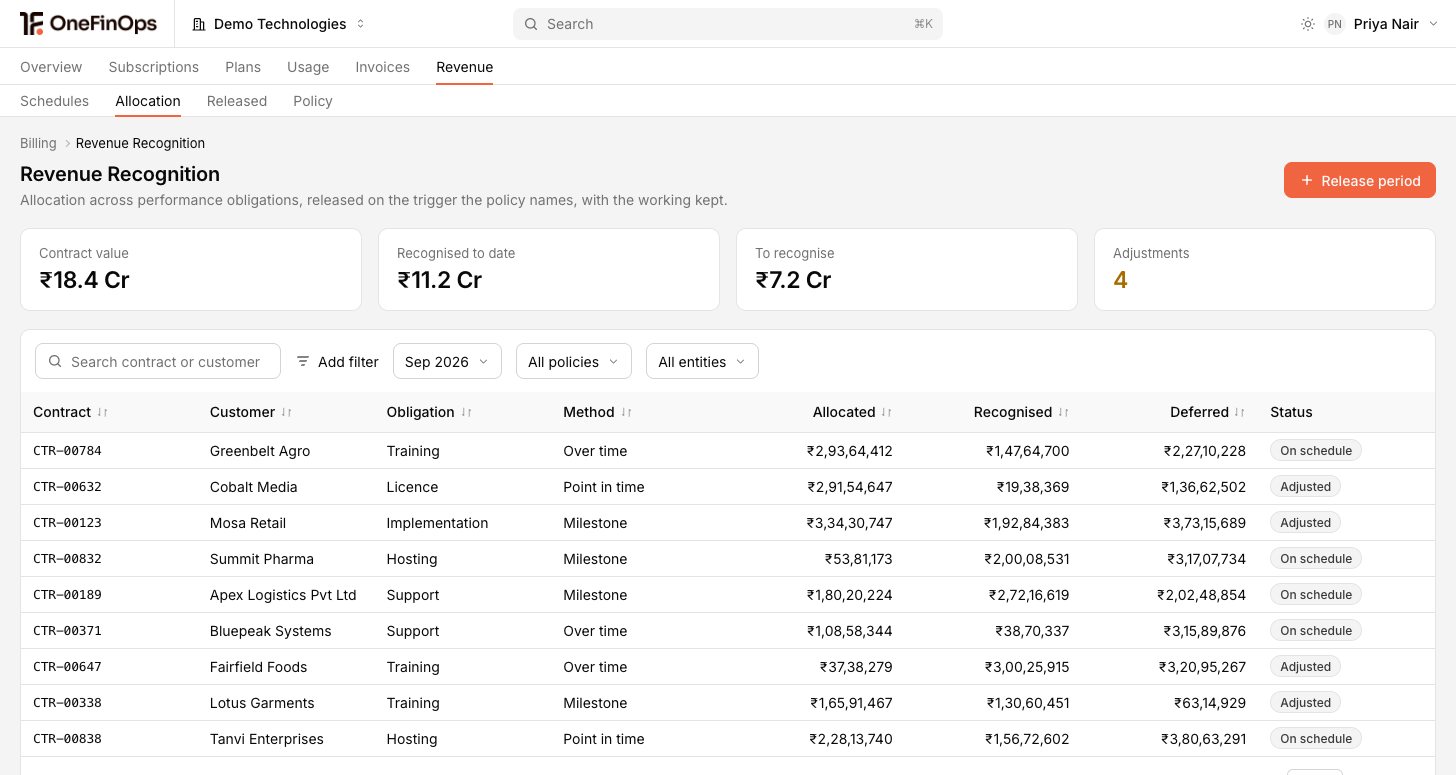Sort by Recognised column arrows
1456x775 pixels.
click(1063, 412)
